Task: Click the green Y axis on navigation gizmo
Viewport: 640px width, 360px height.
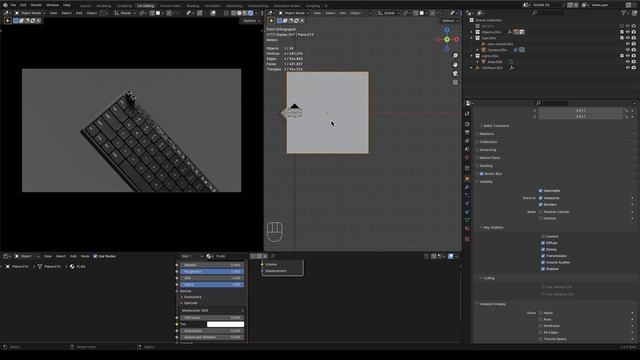Action: 447,40
